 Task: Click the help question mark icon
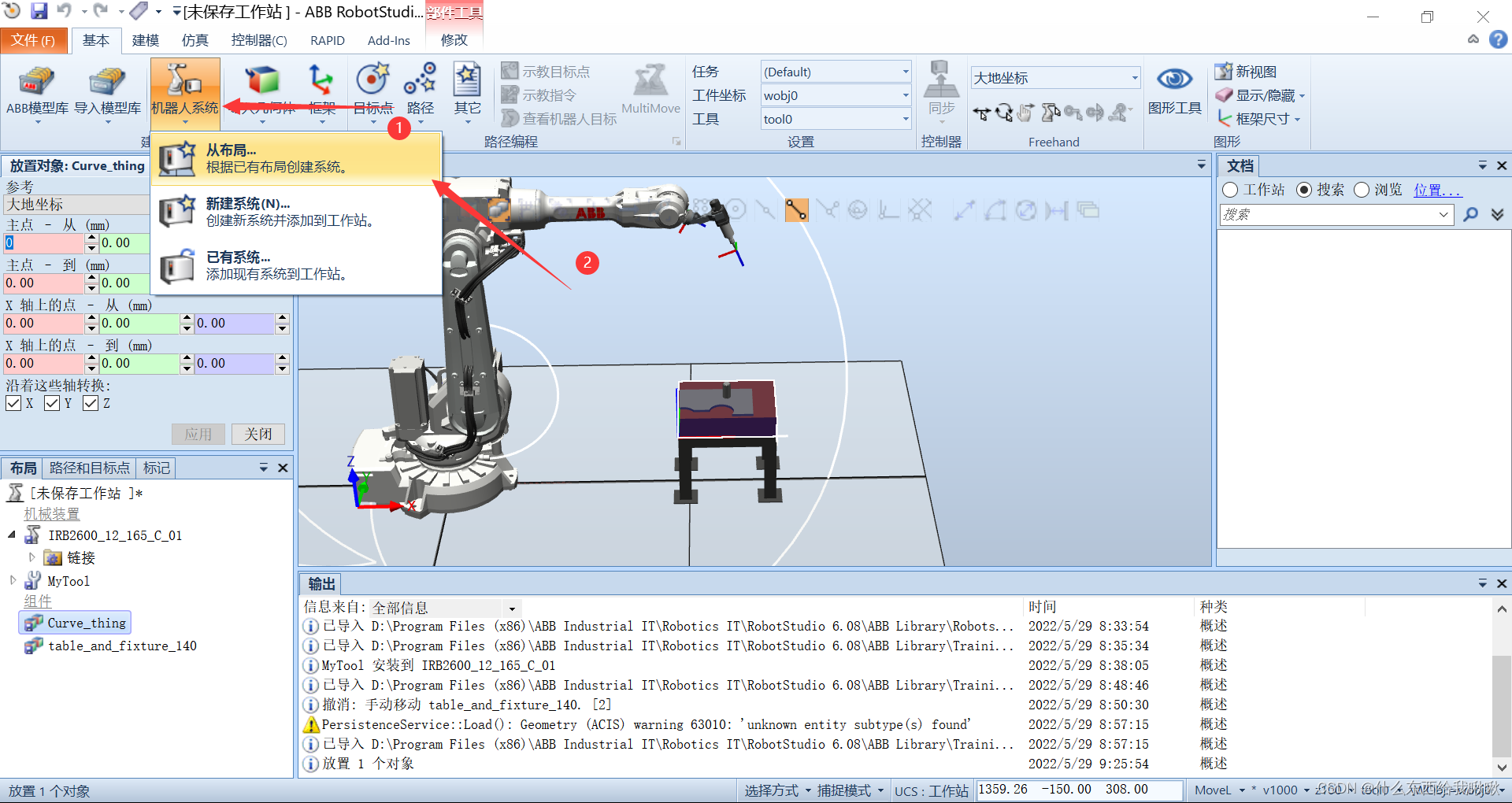pyautogui.click(x=1498, y=39)
